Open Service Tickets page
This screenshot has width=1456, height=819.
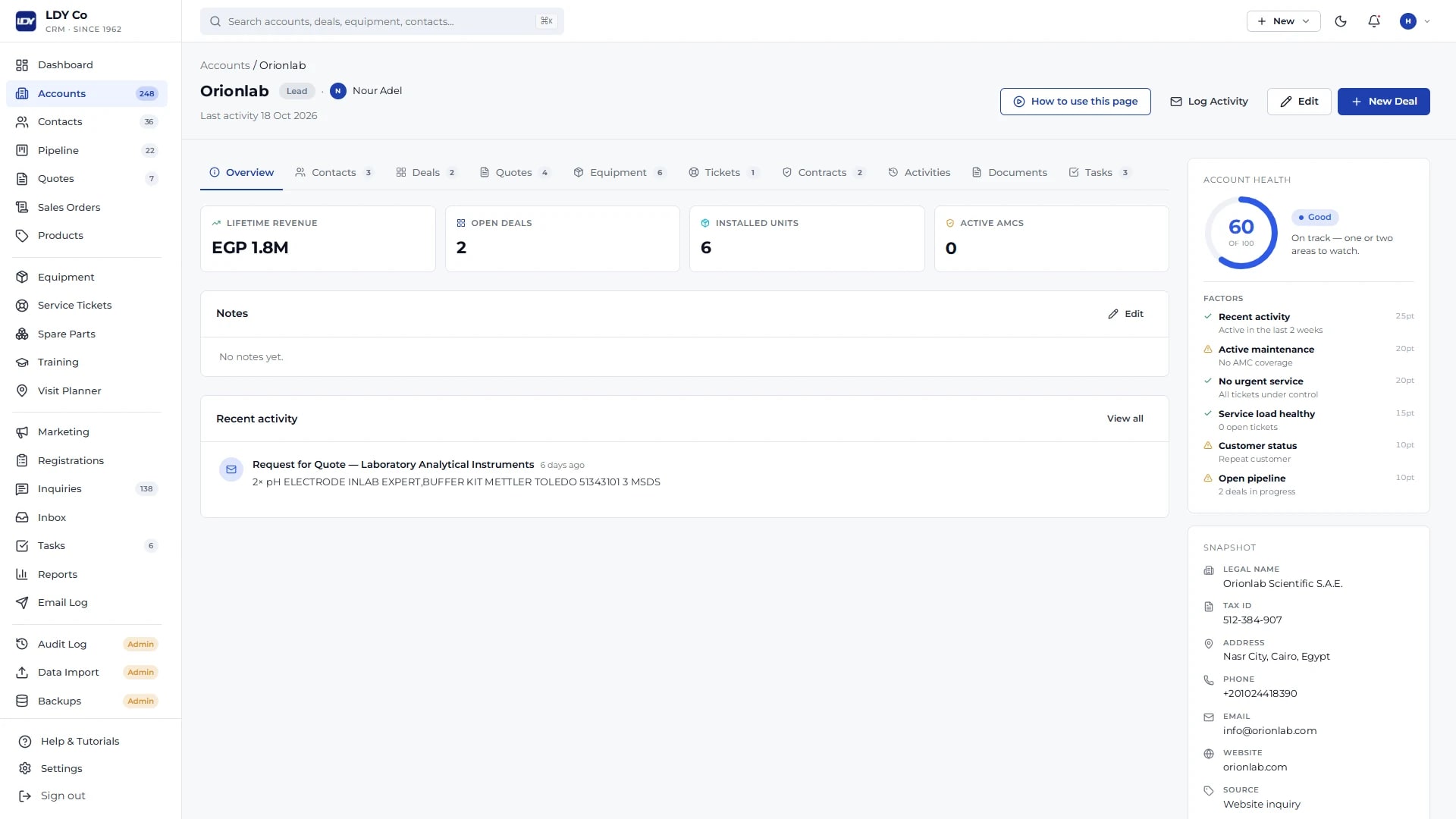point(86,306)
